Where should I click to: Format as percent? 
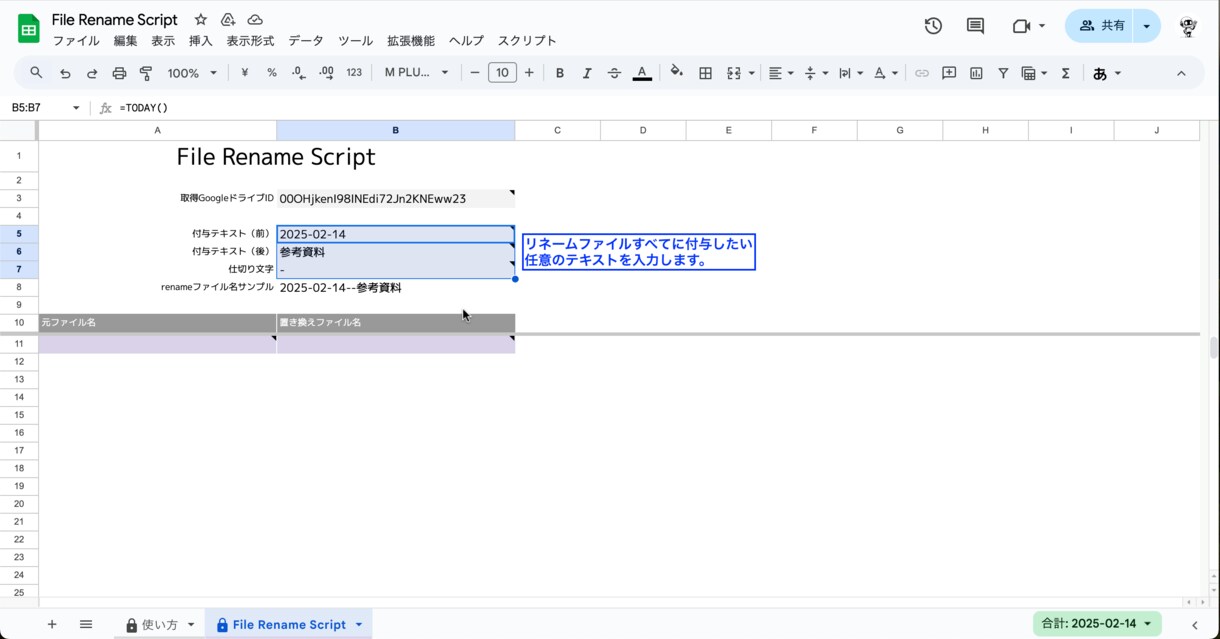coord(271,73)
